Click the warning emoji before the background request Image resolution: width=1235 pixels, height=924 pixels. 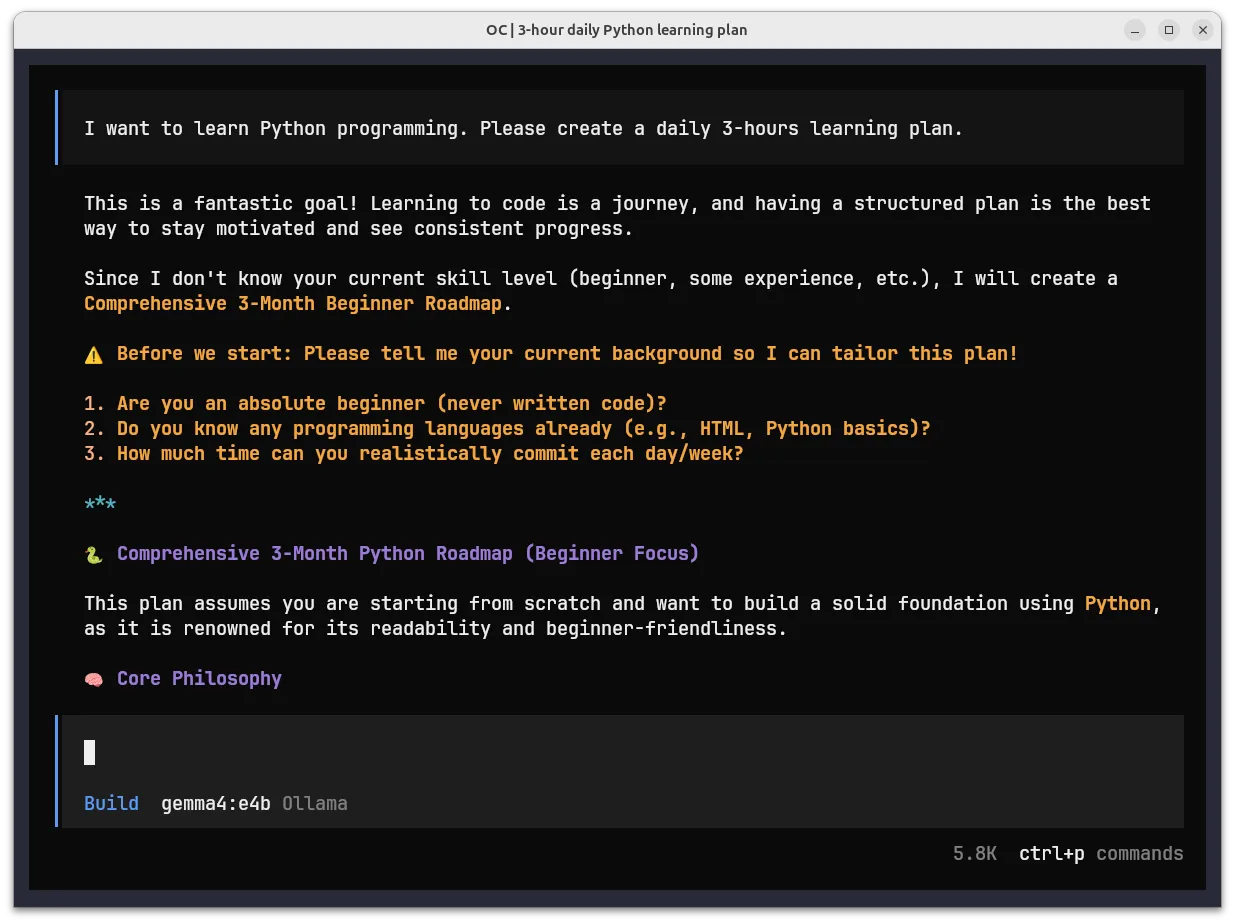coord(93,354)
